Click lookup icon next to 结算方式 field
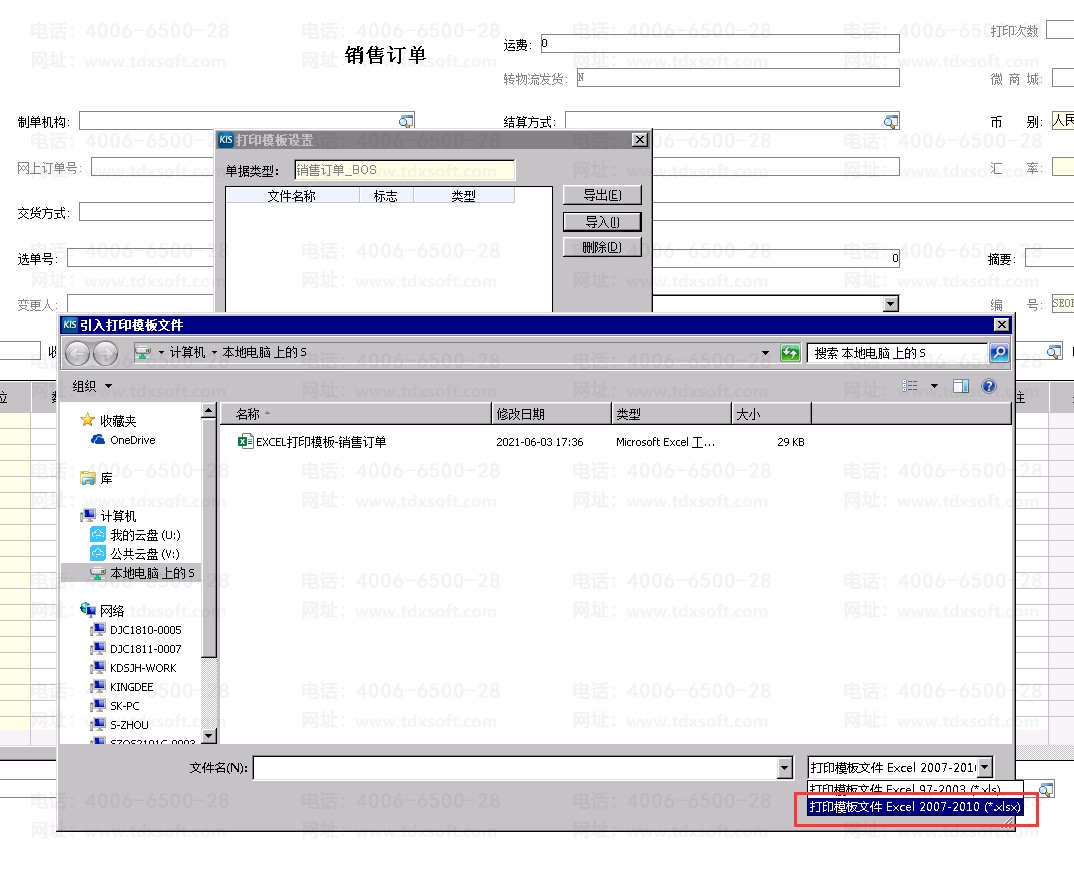1074x874 pixels. [891, 122]
